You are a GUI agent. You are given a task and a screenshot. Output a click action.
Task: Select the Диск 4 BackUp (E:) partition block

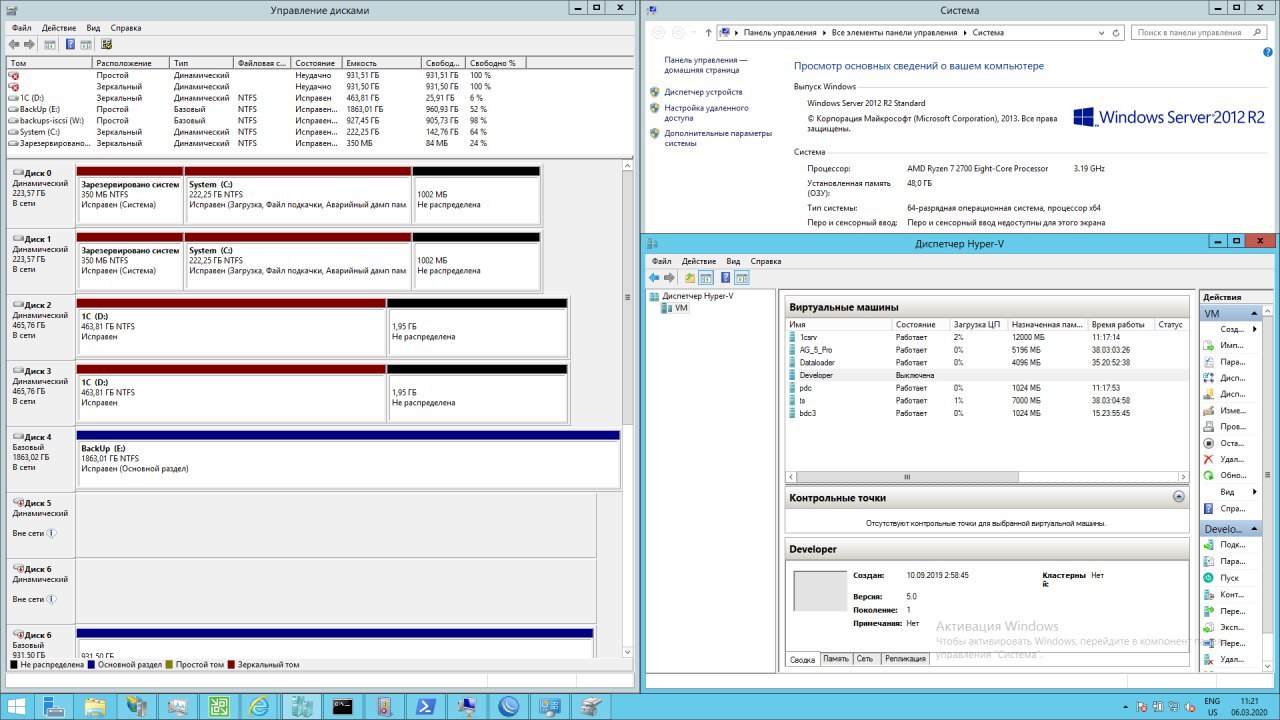coord(348,458)
